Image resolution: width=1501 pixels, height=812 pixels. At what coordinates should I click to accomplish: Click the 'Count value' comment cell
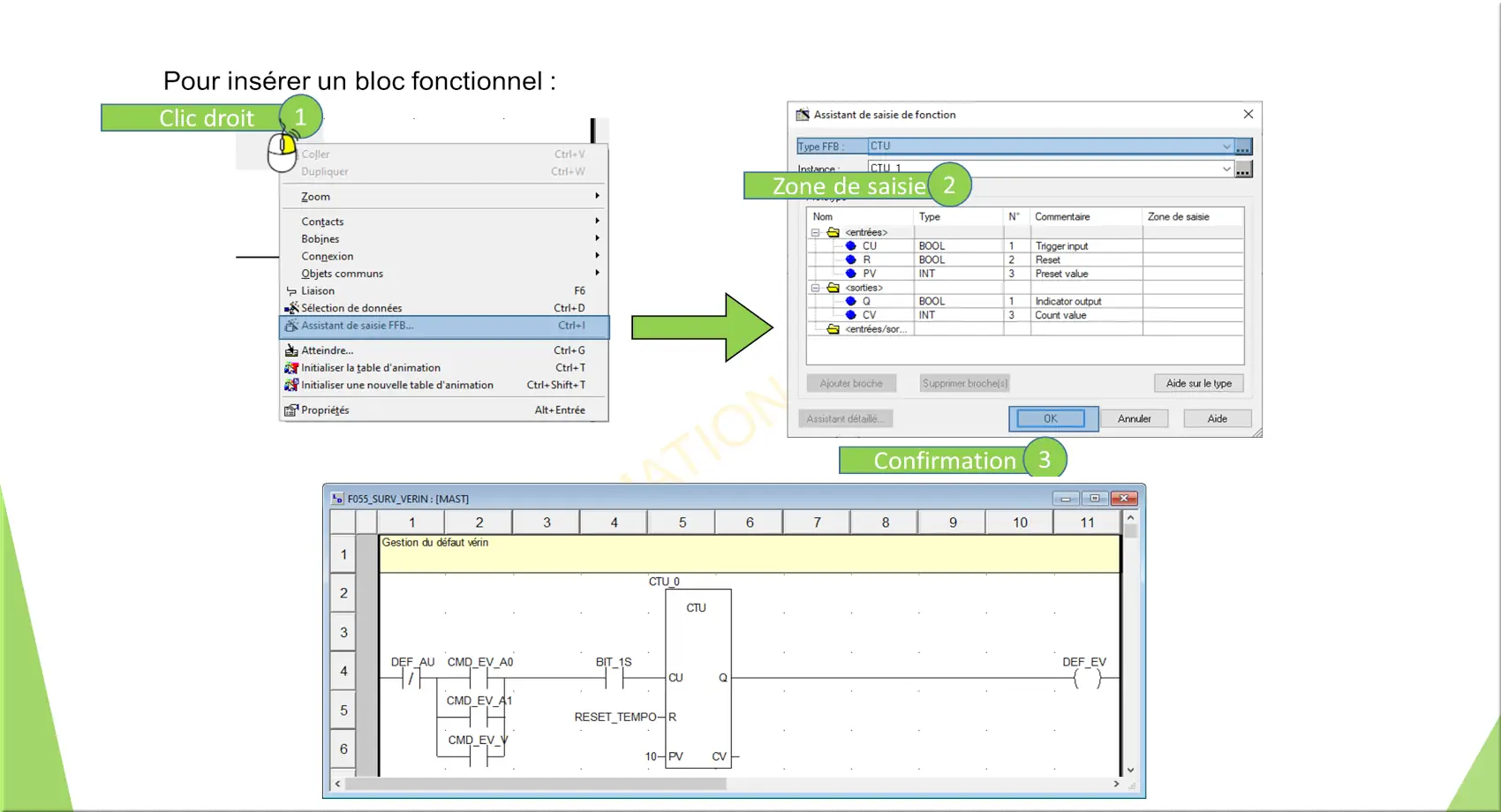[1086, 315]
